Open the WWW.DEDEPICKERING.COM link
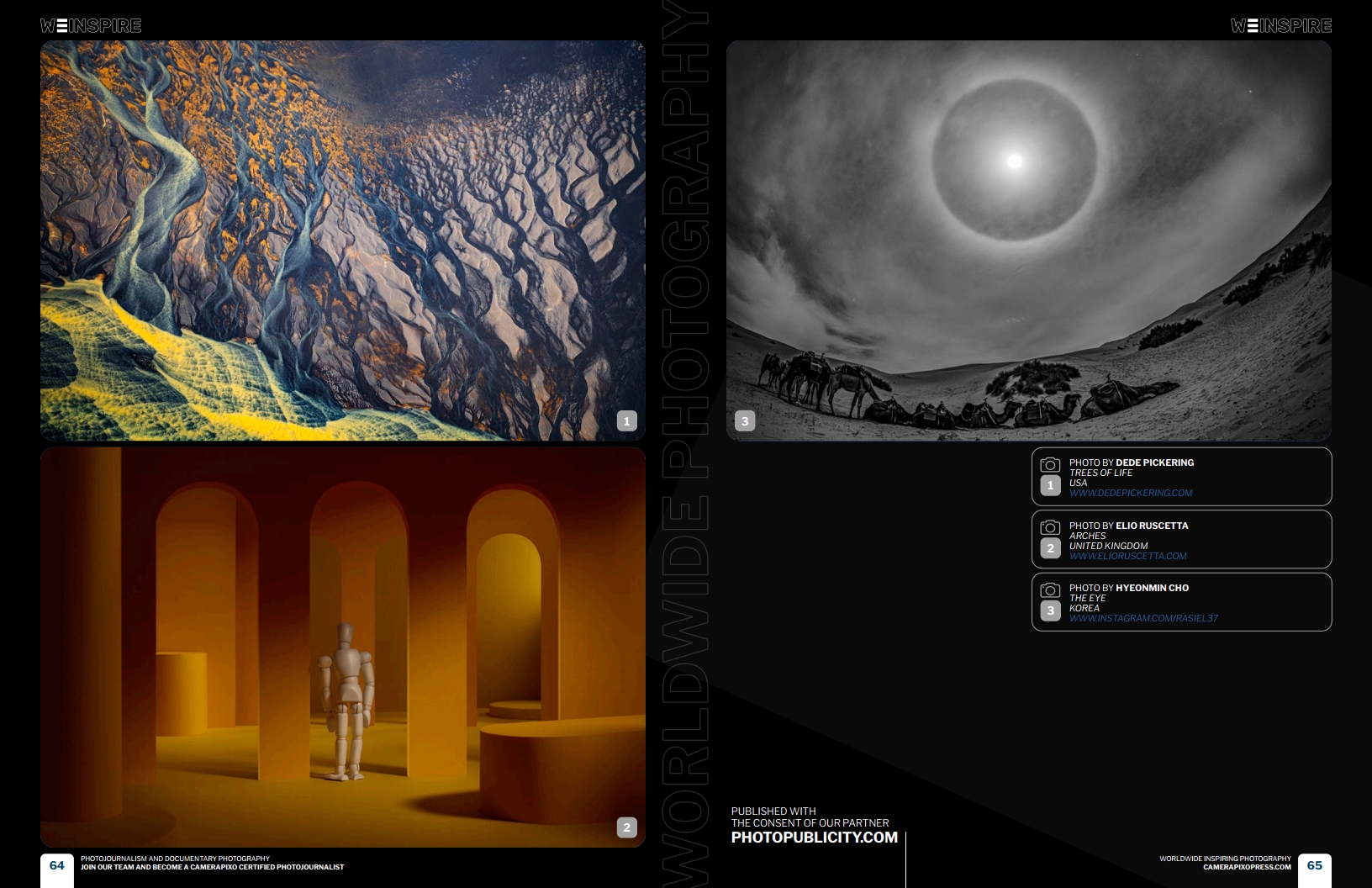 [1131, 494]
